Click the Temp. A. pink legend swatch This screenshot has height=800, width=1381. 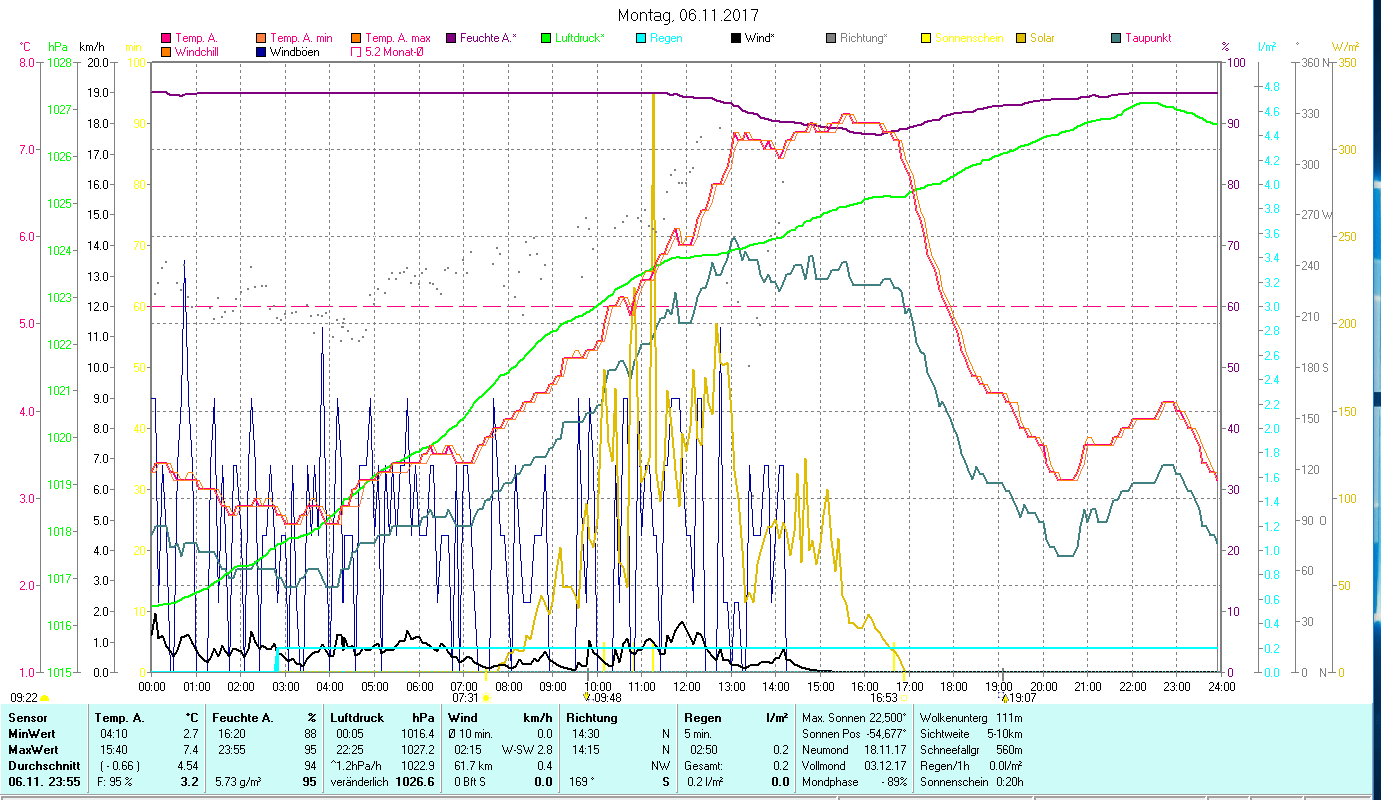click(166, 38)
